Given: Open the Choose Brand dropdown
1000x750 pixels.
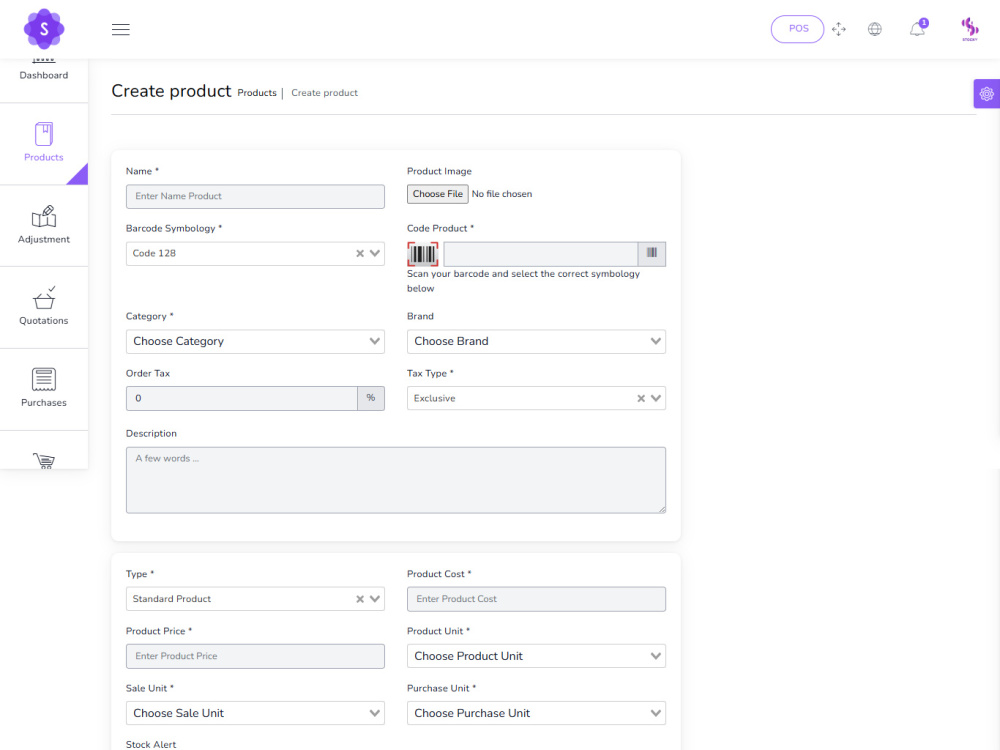Looking at the screenshot, I should click(536, 341).
